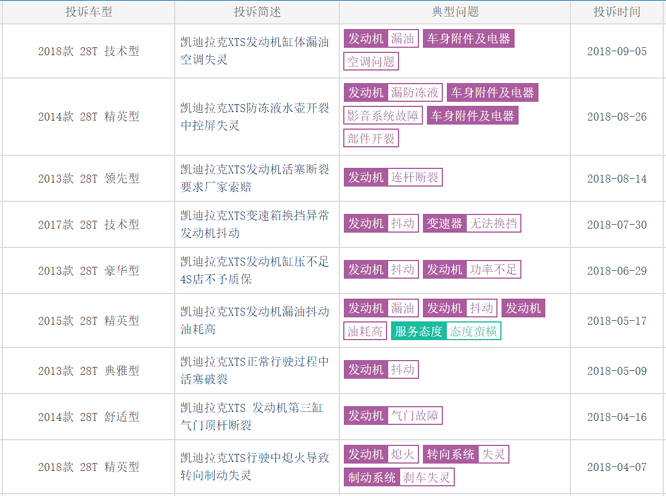Screen dimensions: 666x496
Task: Open complaint 发动机第三缸气门顶杆断裂
Action: pos(252,417)
